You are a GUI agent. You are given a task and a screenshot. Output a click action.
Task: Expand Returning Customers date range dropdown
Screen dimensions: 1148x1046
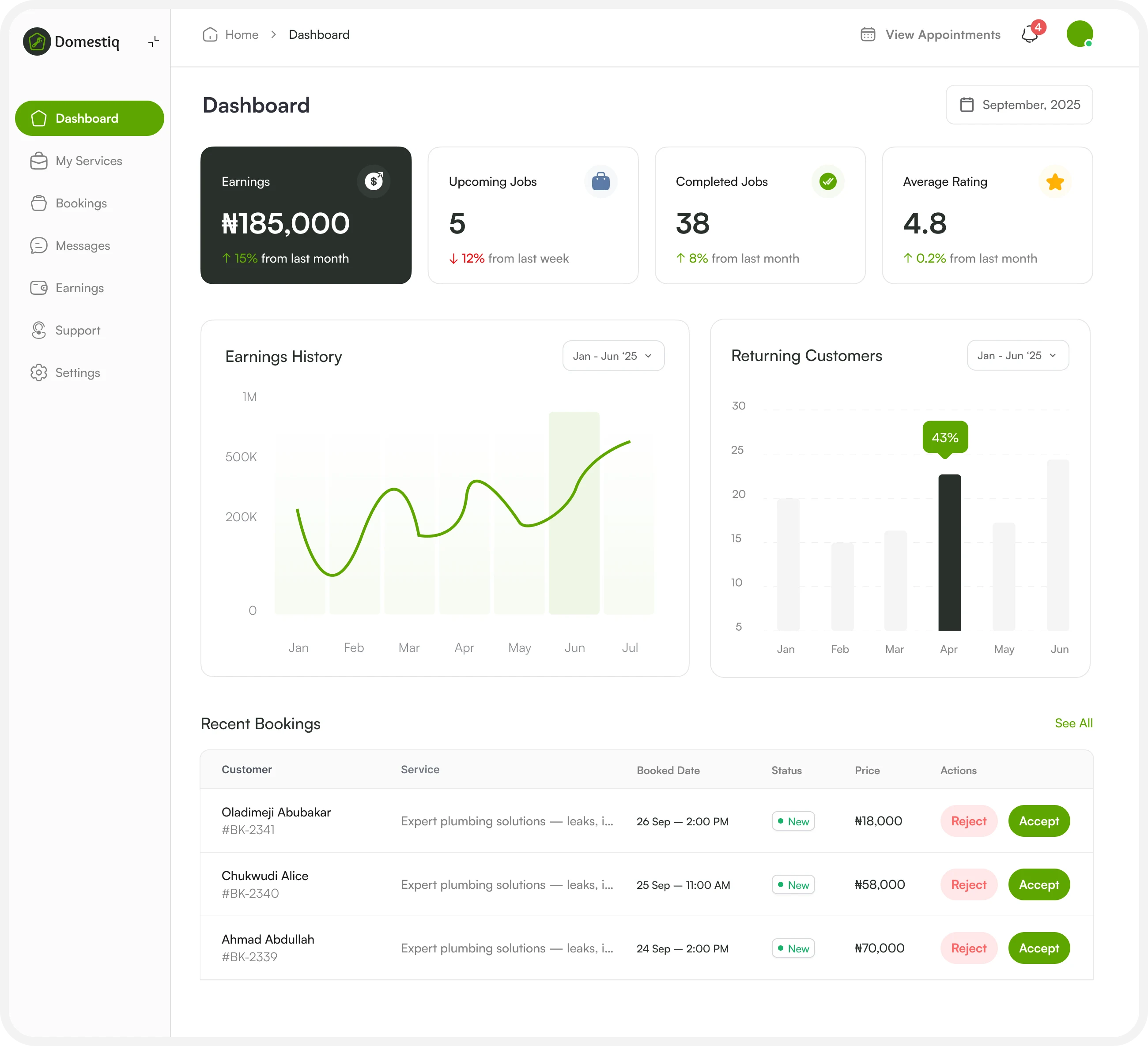point(1017,355)
